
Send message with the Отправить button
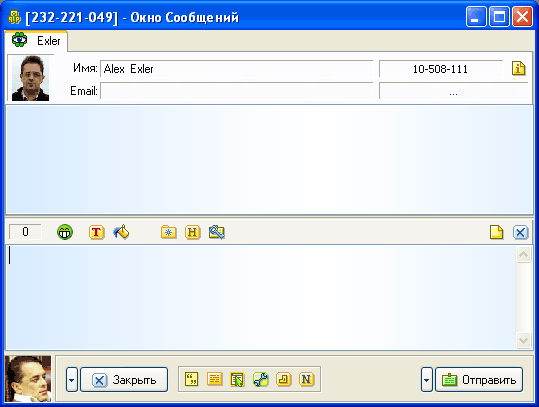tap(479, 380)
